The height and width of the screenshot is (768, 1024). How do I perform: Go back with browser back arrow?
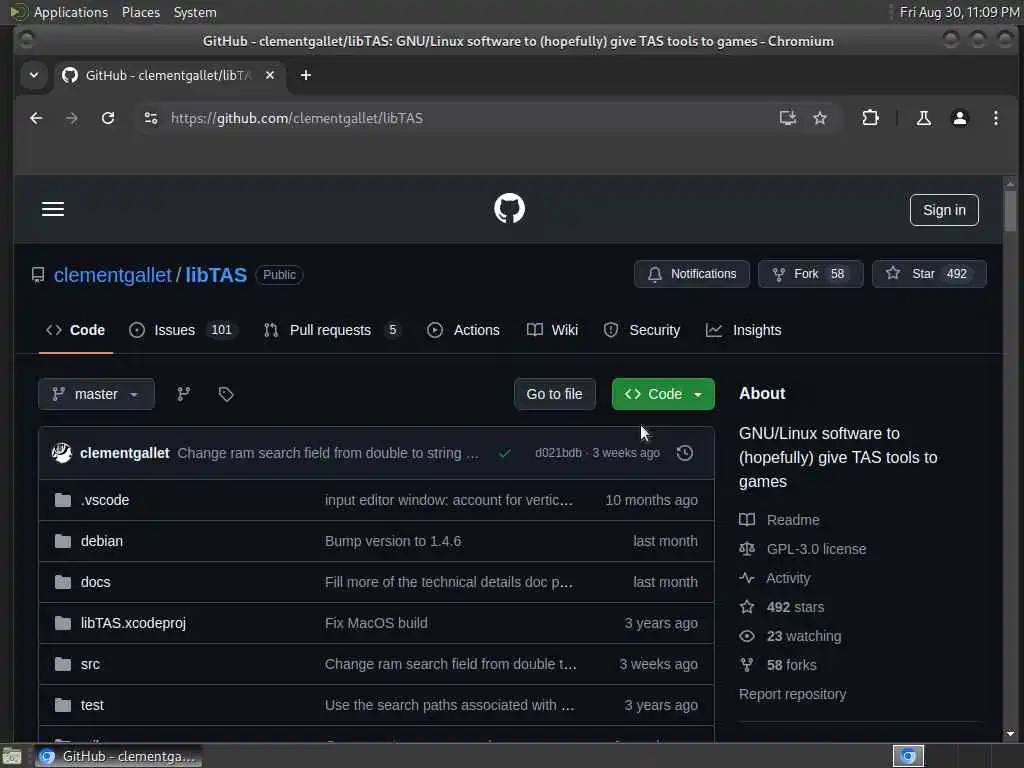[x=37, y=118]
